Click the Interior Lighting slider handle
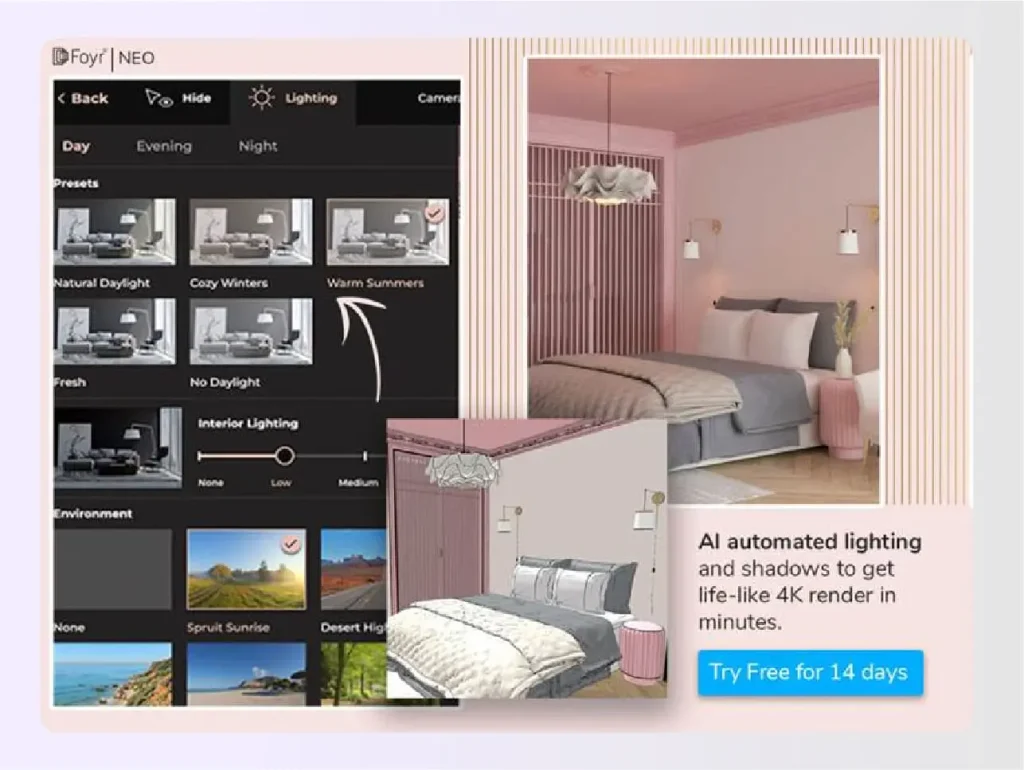 [x=284, y=456]
